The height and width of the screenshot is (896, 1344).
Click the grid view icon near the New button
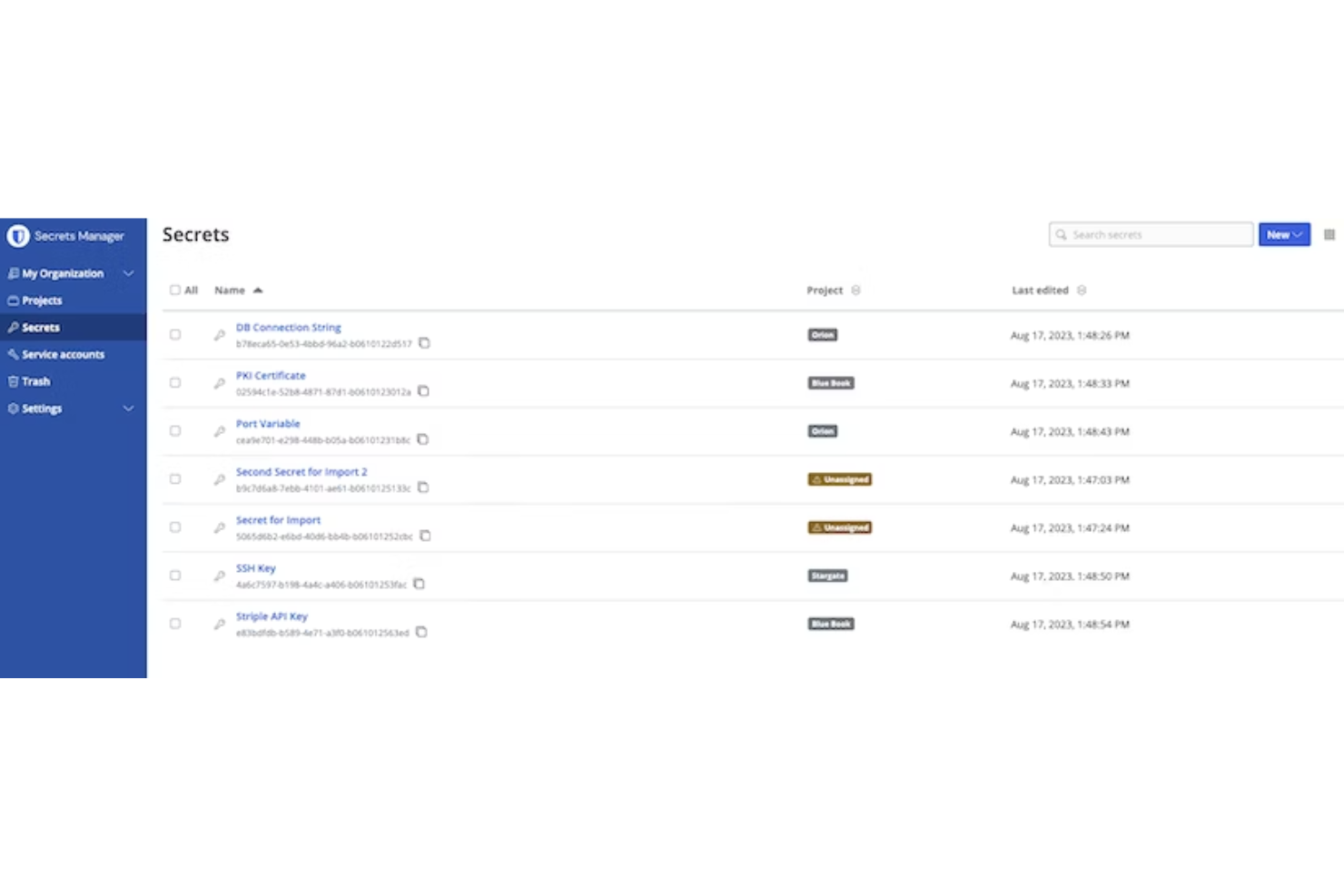tap(1329, 234)
